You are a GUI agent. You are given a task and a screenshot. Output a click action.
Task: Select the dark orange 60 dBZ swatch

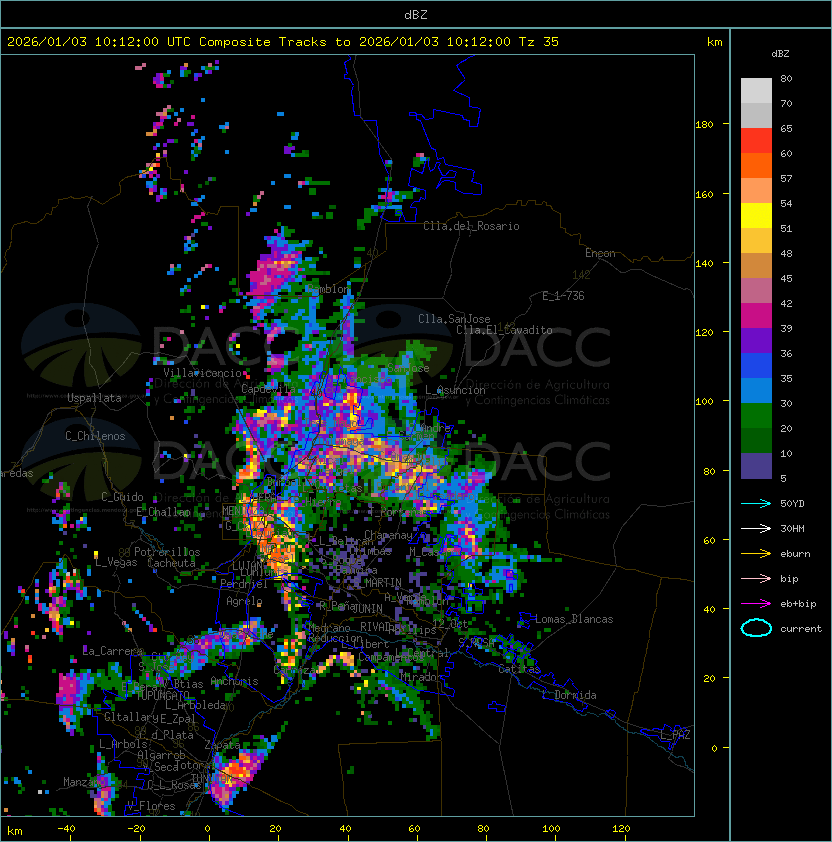coord(756,165)
